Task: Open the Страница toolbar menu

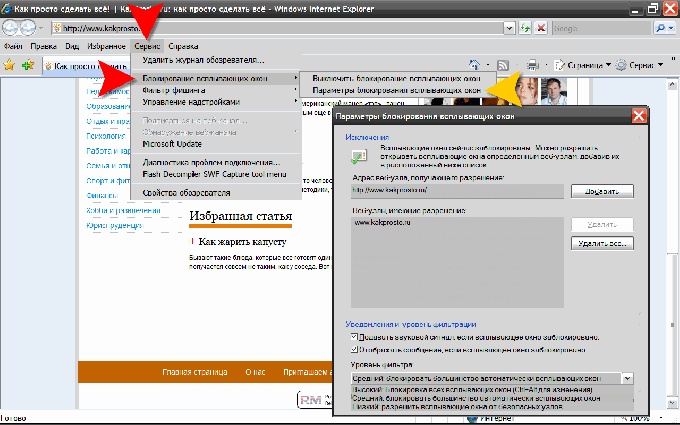Action: tap(583, 65)
